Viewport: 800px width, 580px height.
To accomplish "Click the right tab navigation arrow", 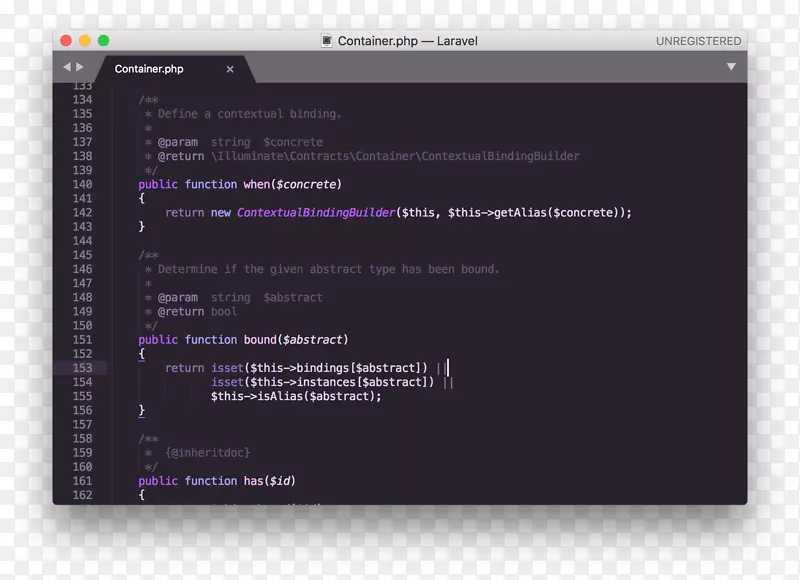I will 79,67.
